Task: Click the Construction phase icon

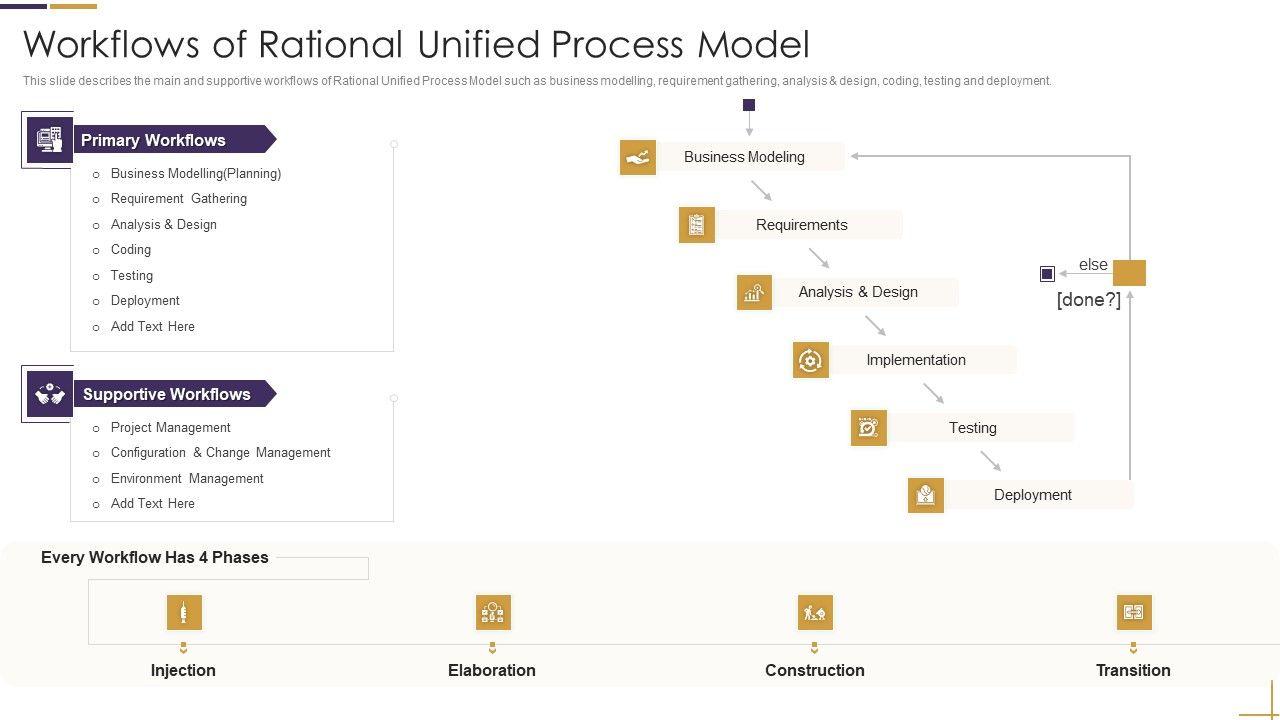Action: tap(815, 612)
